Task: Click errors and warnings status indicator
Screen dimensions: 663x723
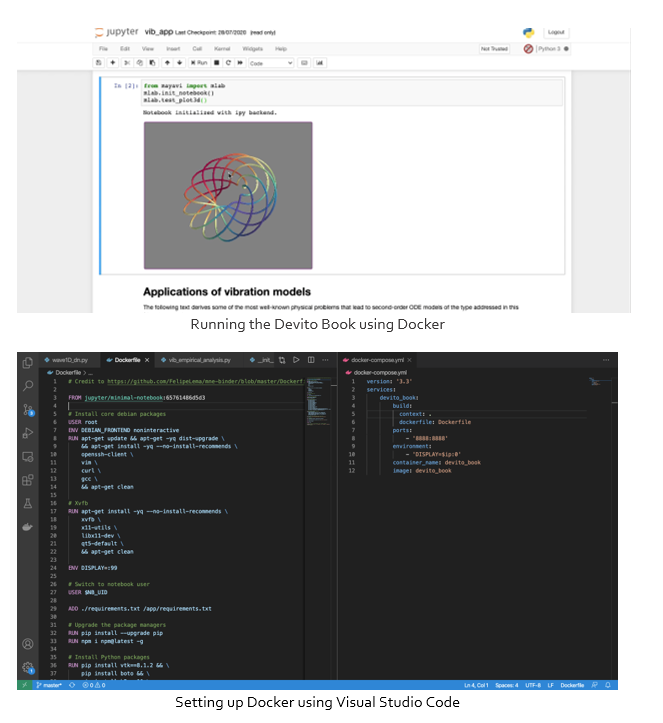Action: [x=94, y=685]
